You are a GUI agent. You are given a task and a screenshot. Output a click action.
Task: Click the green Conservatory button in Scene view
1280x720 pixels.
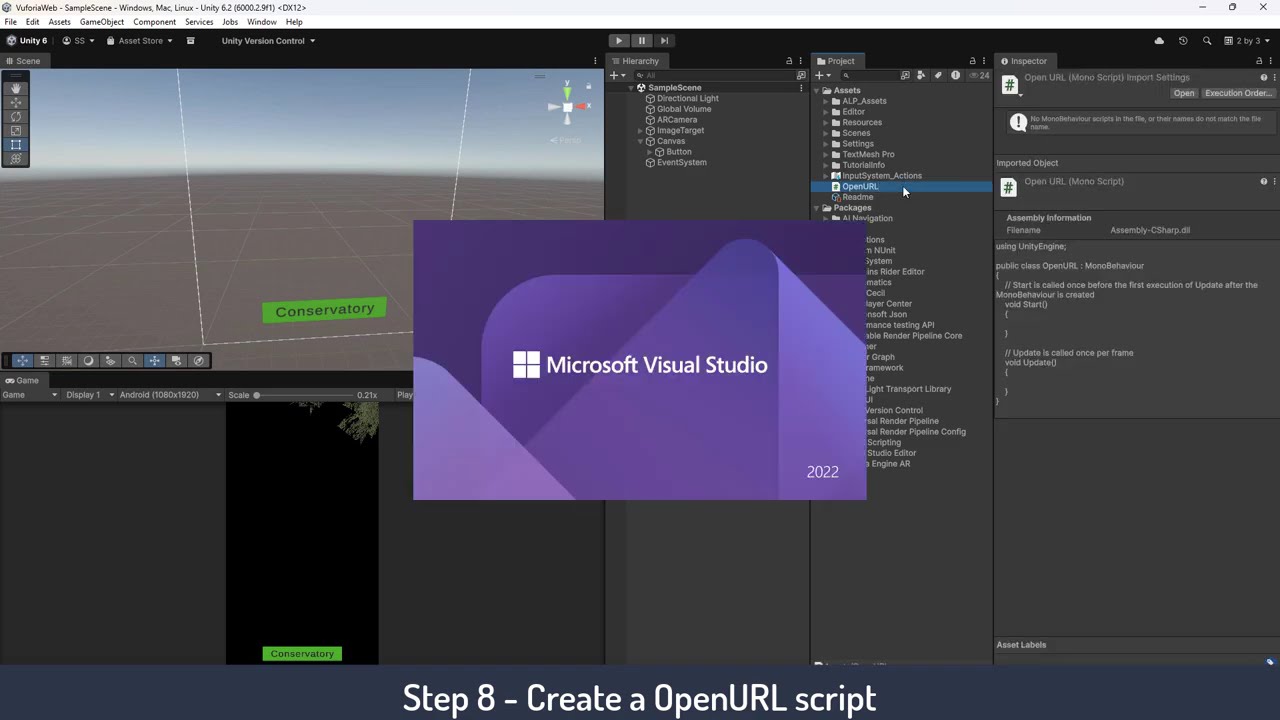point(324,310)
